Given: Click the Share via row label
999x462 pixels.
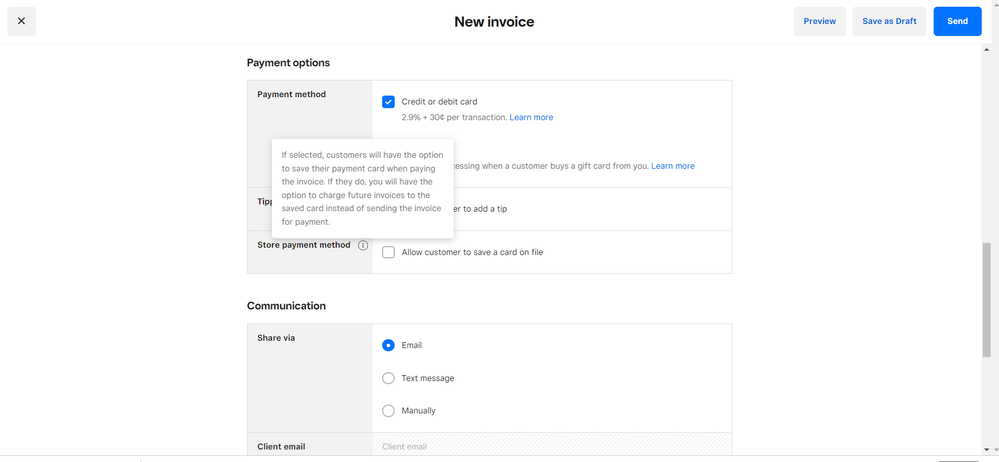Looking at the screenshot, I should (x=276, y=338).
